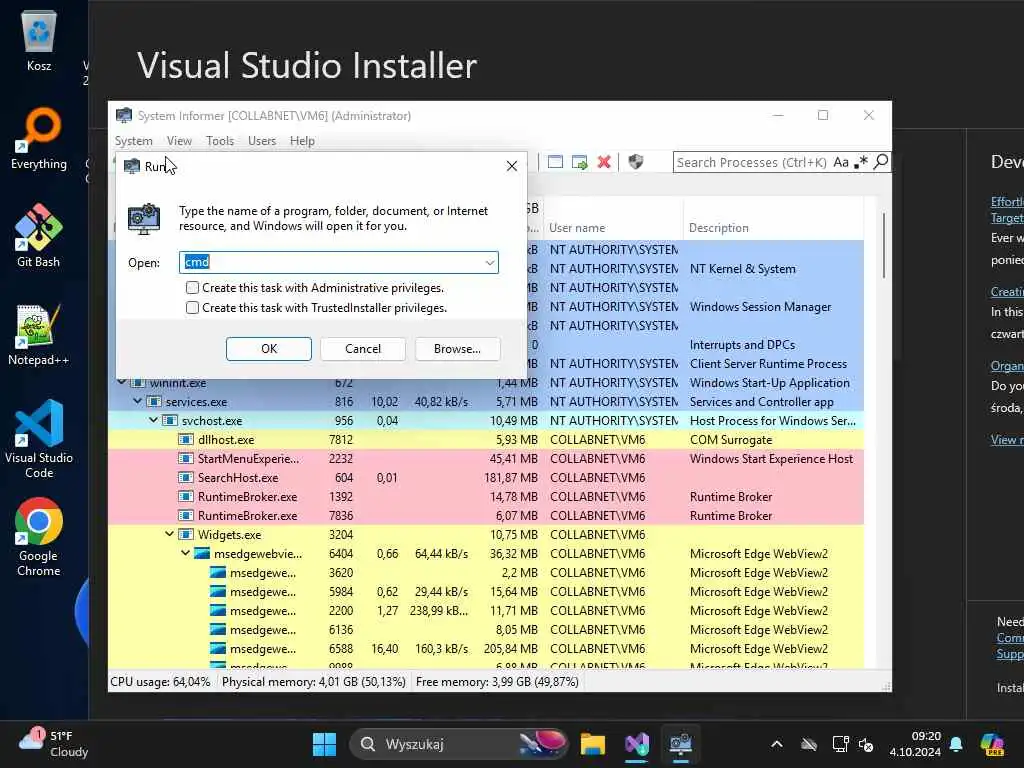Screen dimensions: 1024x768
Task: Open the dropdown arrow of the Open combo box
Action: [490, 263]
